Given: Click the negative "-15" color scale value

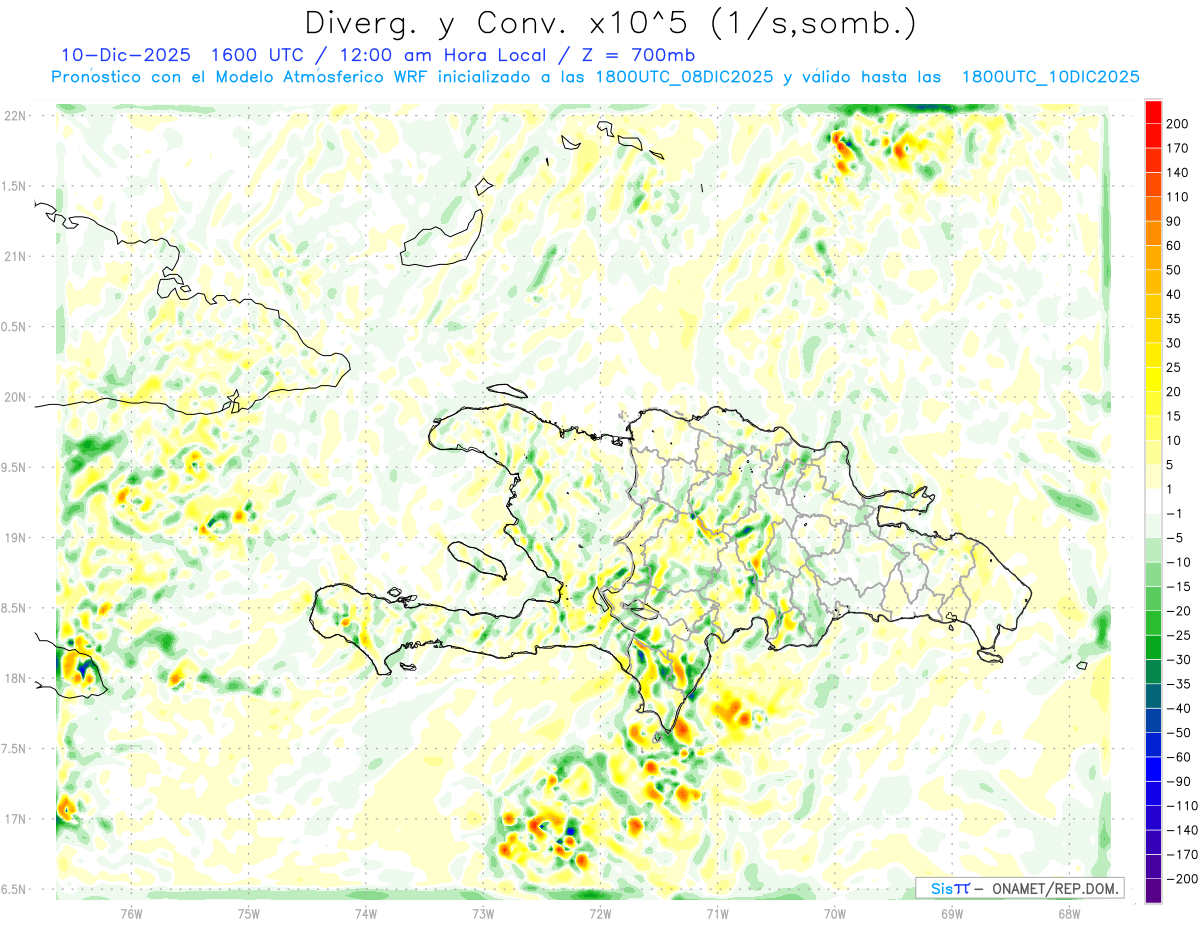Looking at the screenshot, I should tap(1178, 586).
